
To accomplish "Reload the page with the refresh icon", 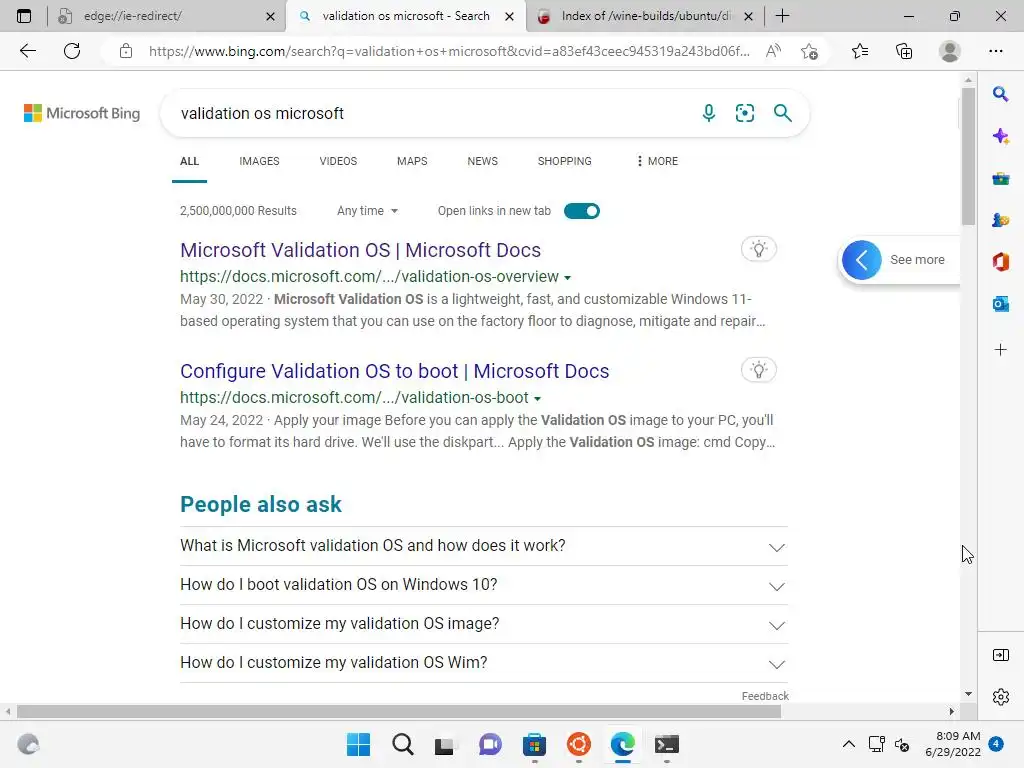I will click(x=72, y=51).
